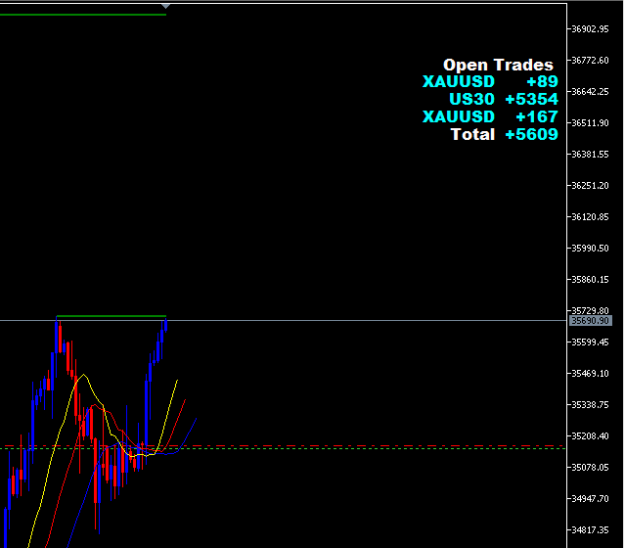Click the +167 XAUUSD profit value
Screen dimensions: 625x548
[537, 116]
